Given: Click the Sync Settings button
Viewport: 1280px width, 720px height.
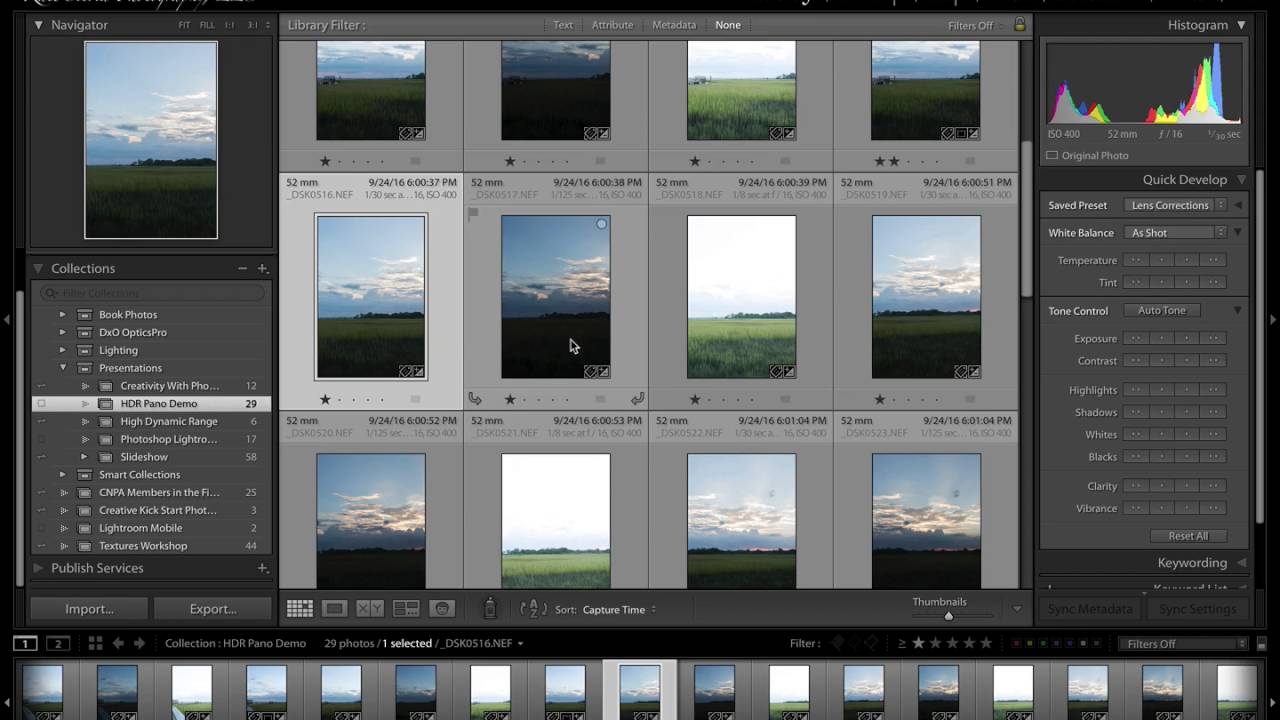Looking at the screenshot, I should (1197, 609).
